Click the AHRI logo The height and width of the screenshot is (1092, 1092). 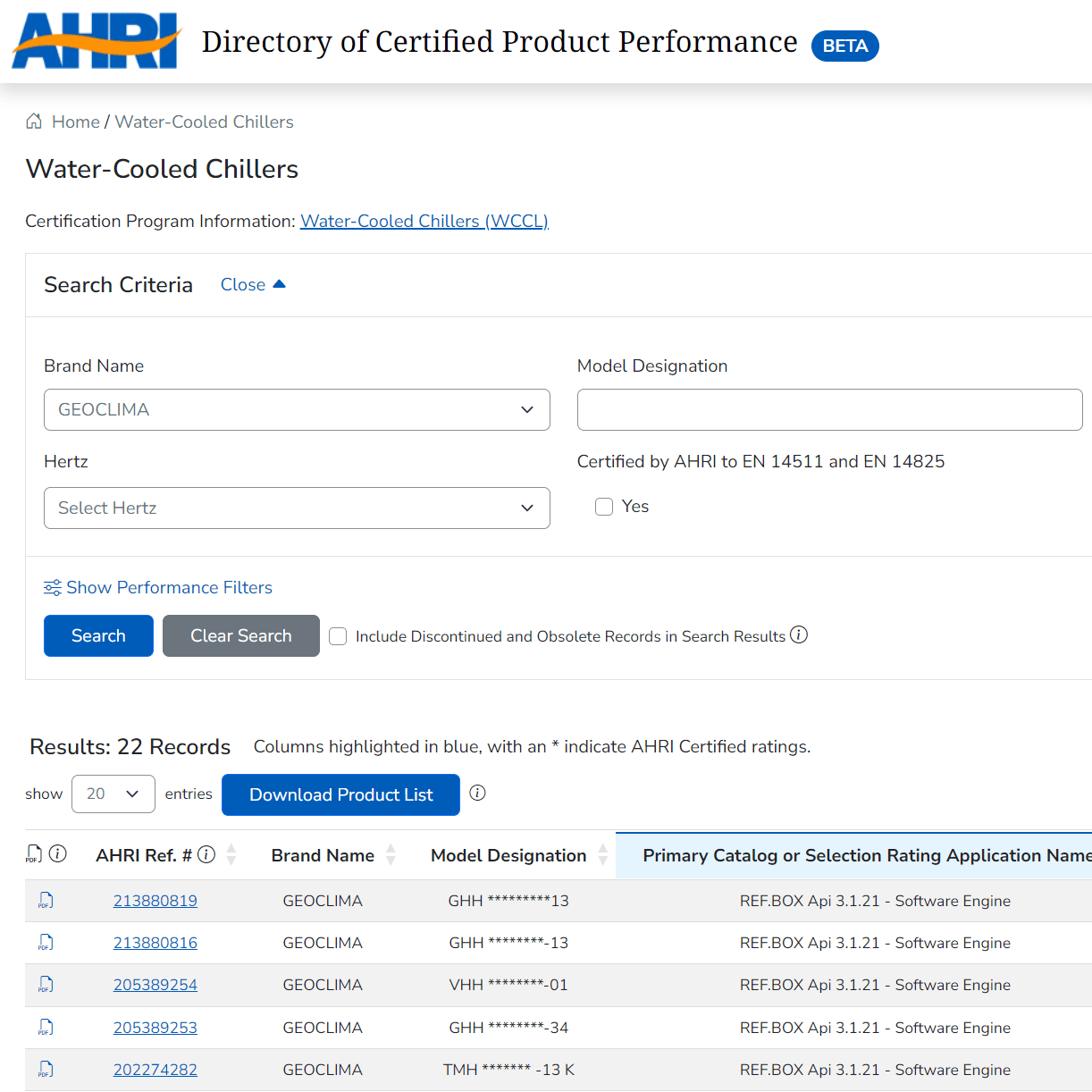click(96, 40)
